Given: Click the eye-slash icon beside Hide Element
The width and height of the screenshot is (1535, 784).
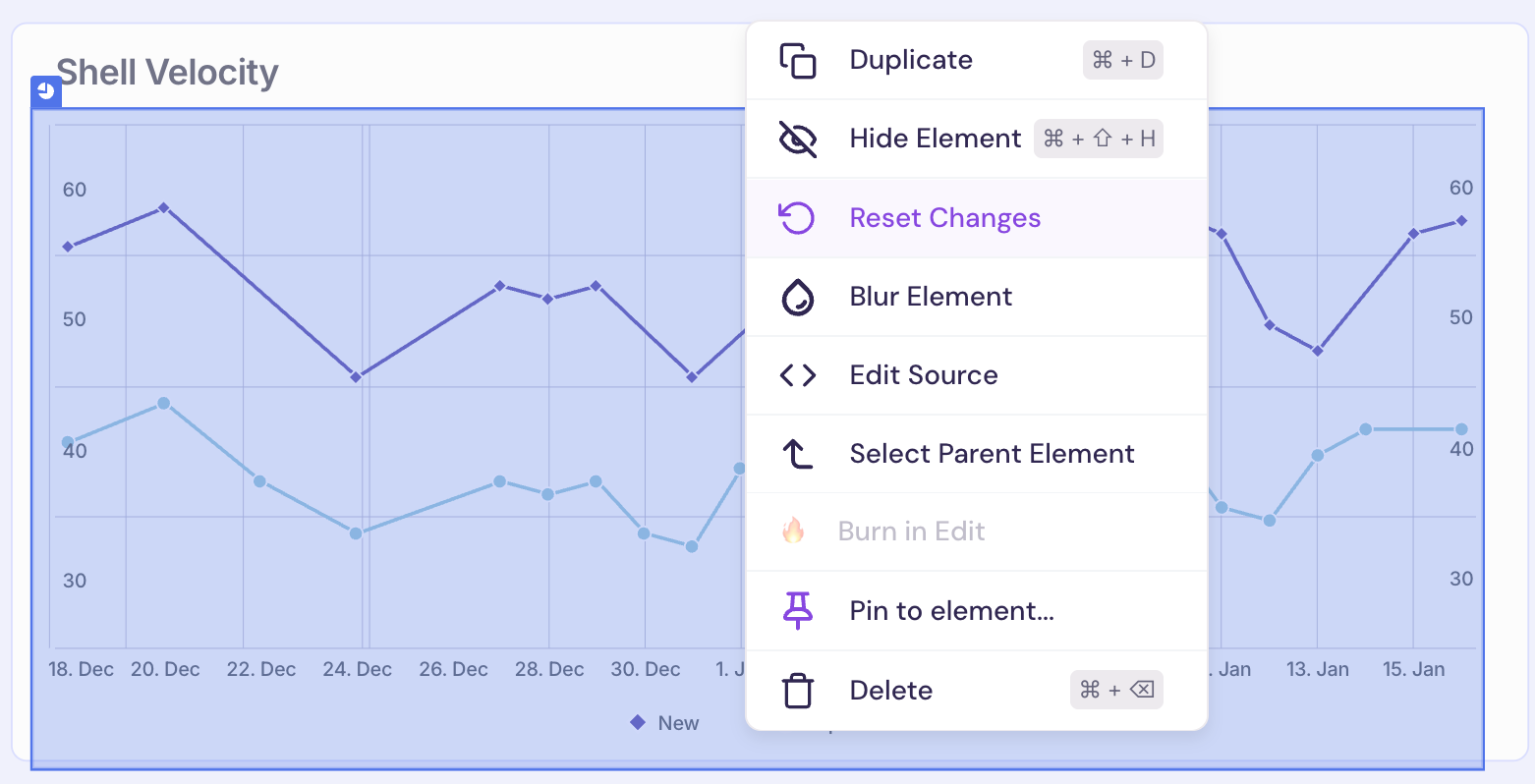Looking at the screenshot, I should coord(798,139).
